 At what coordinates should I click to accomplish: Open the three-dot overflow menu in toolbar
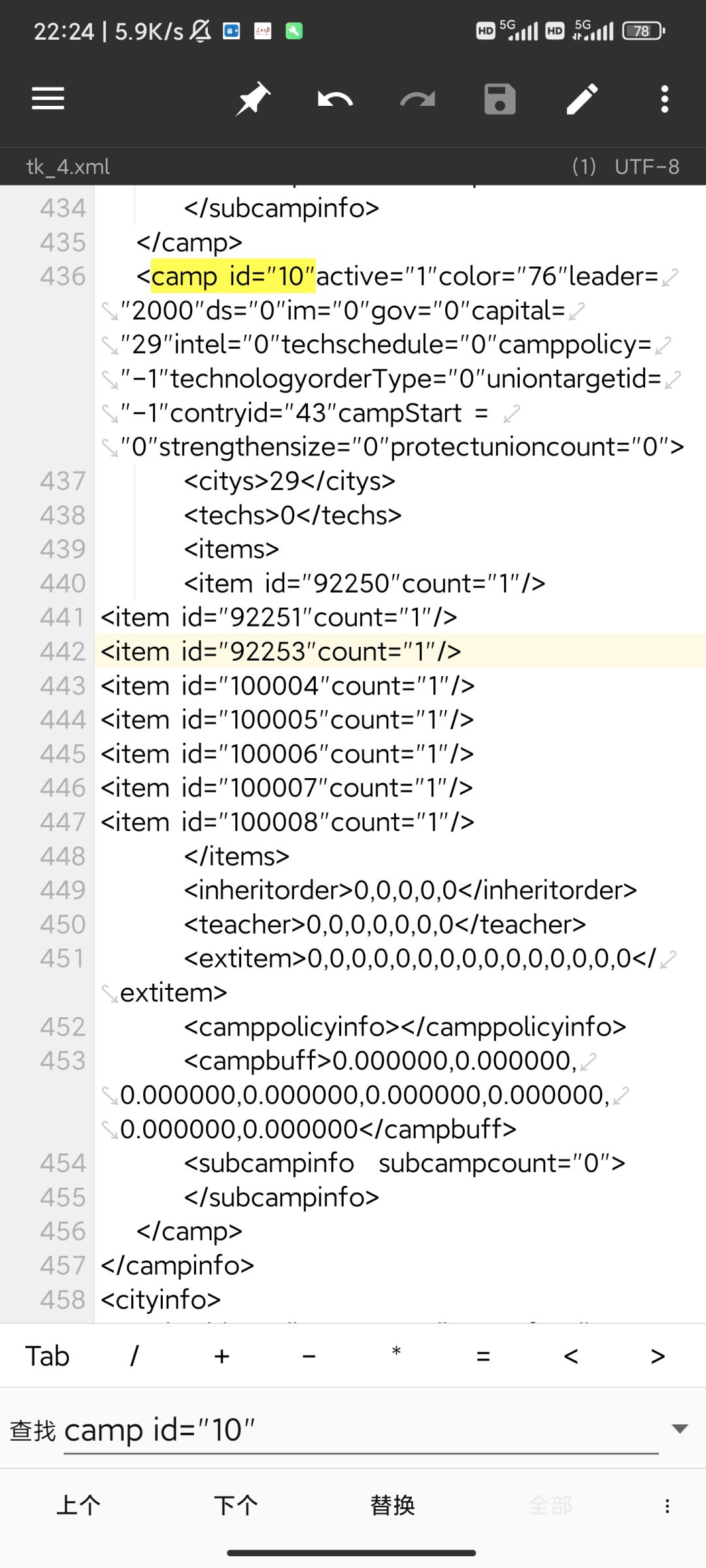(x=665, y=99)
